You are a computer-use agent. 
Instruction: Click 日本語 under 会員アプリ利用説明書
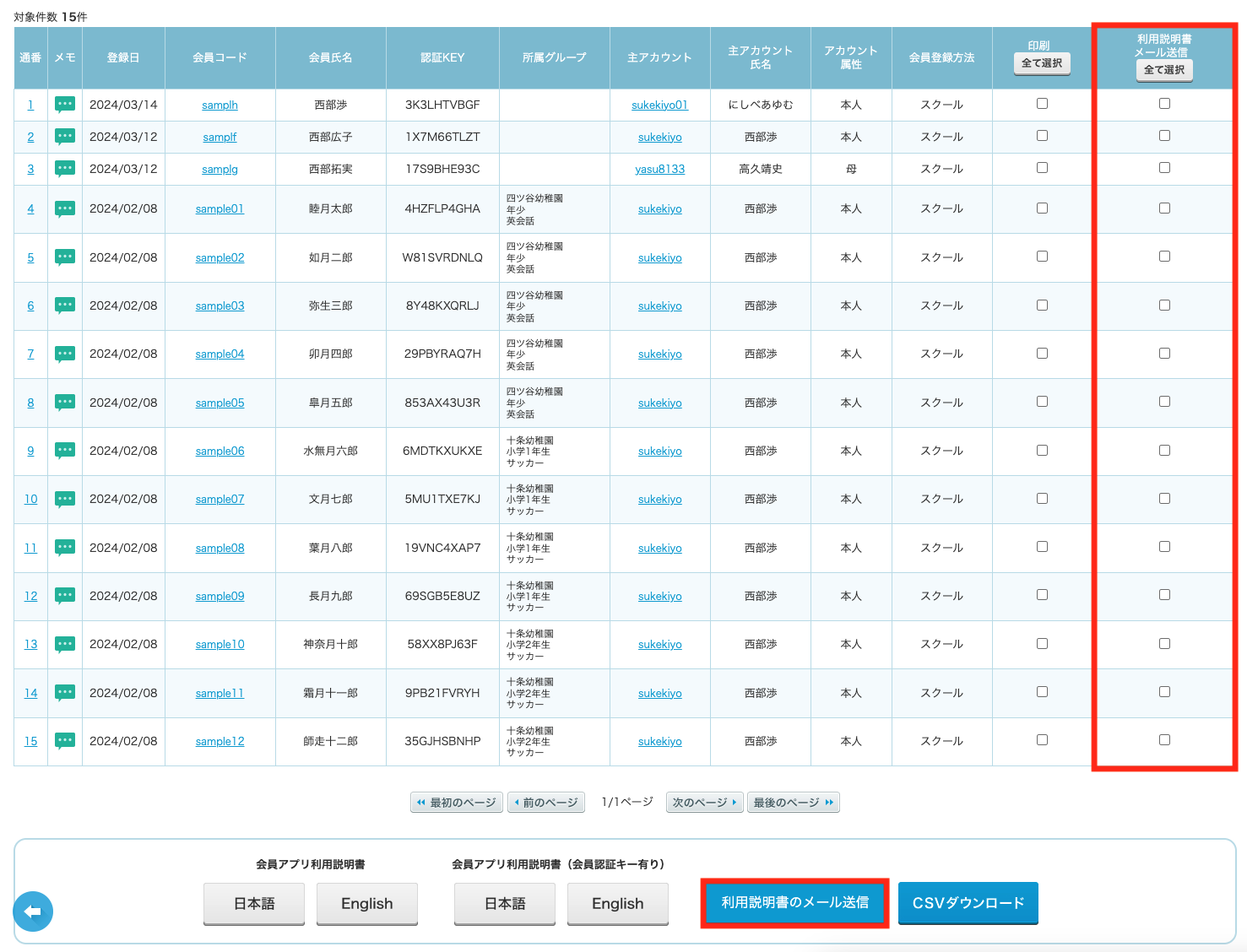[x=254, y=904]
